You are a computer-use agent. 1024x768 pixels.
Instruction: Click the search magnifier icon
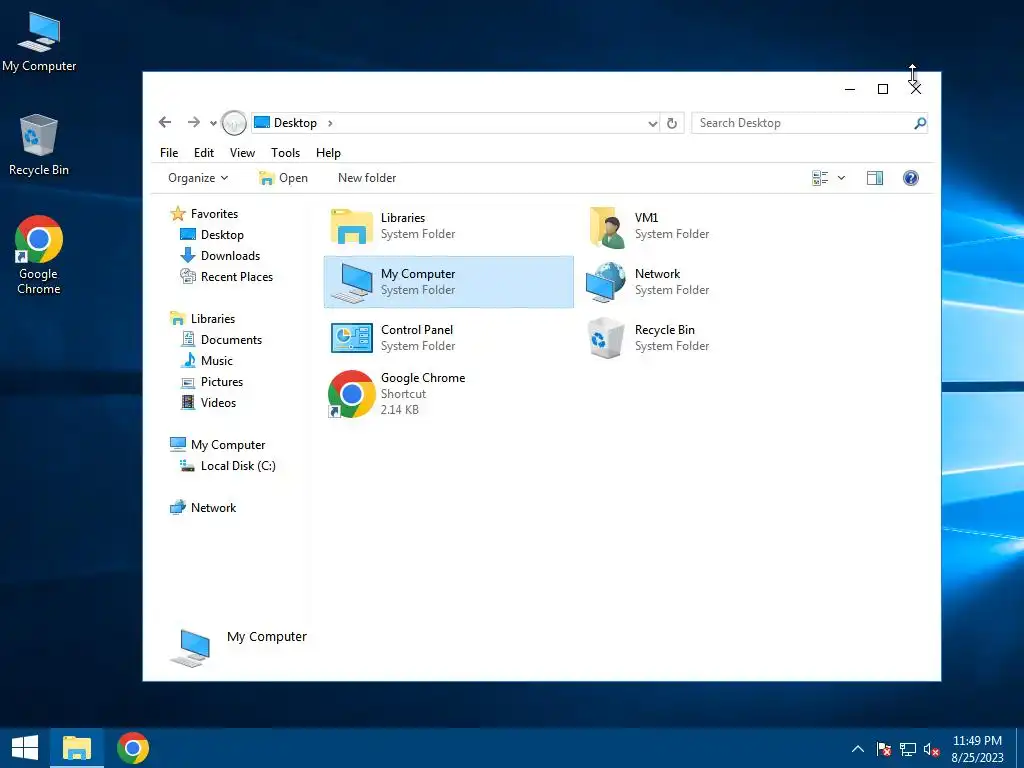click(x=920, y=123)
